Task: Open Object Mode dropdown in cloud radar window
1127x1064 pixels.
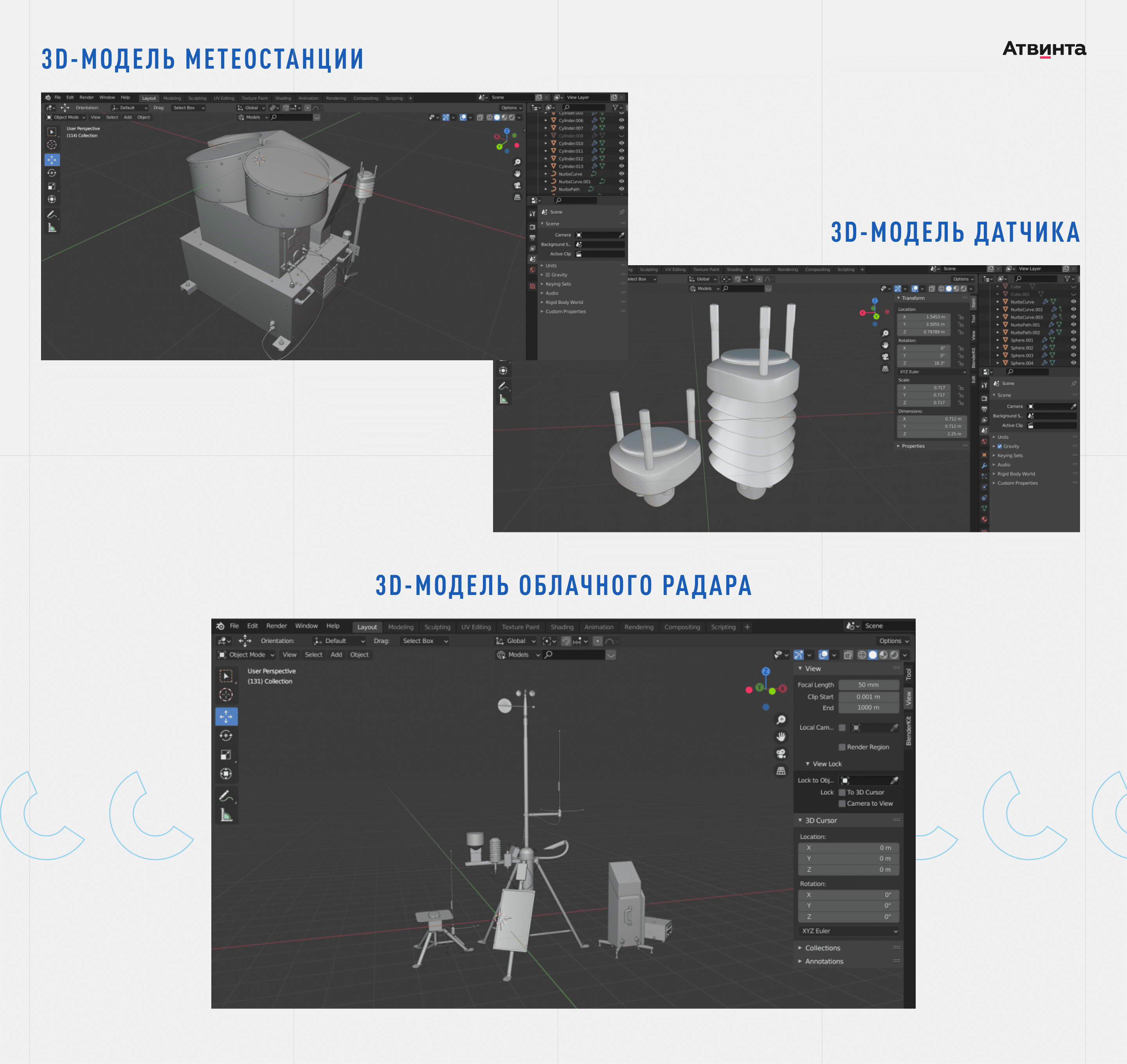Action: click(247, 654)
